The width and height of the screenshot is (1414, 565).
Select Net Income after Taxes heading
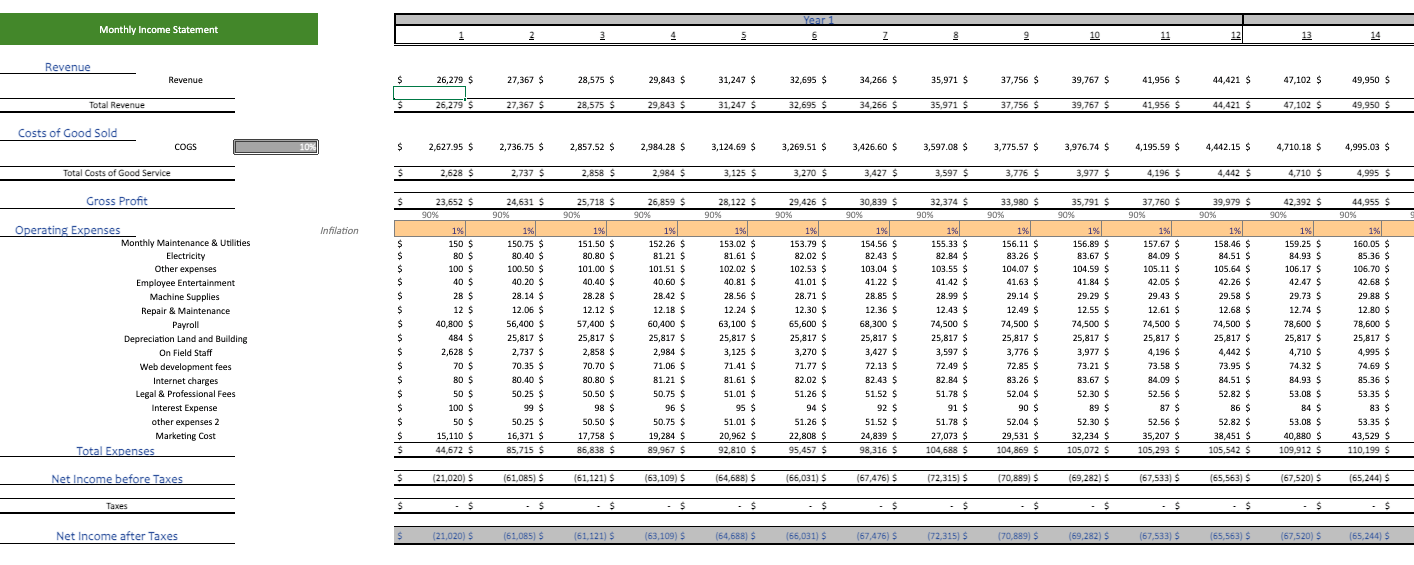coord(117,536)
